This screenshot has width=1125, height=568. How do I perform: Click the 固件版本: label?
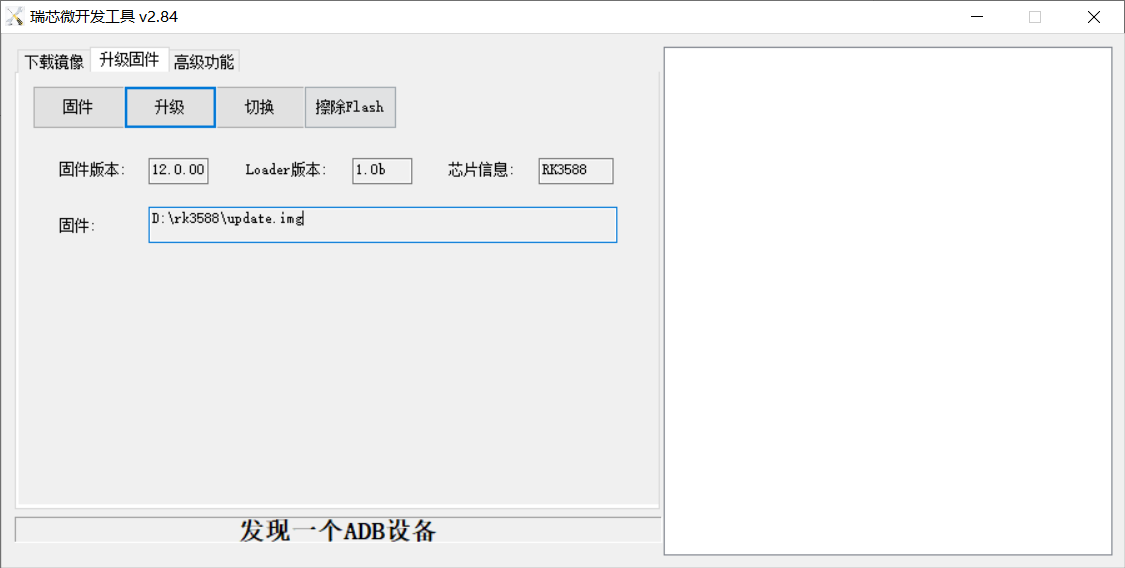click(x=92, y=171)
